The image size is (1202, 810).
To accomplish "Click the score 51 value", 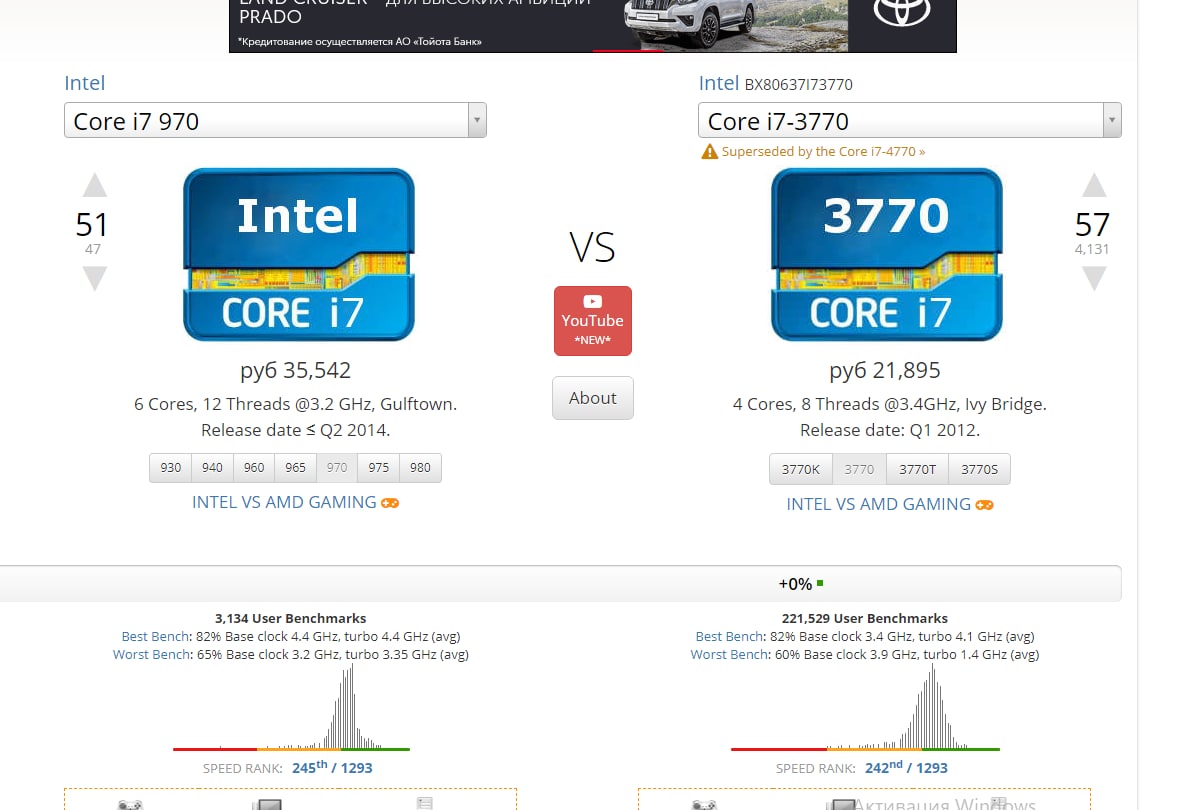I will pyautogui.click(x=92, y=225).
